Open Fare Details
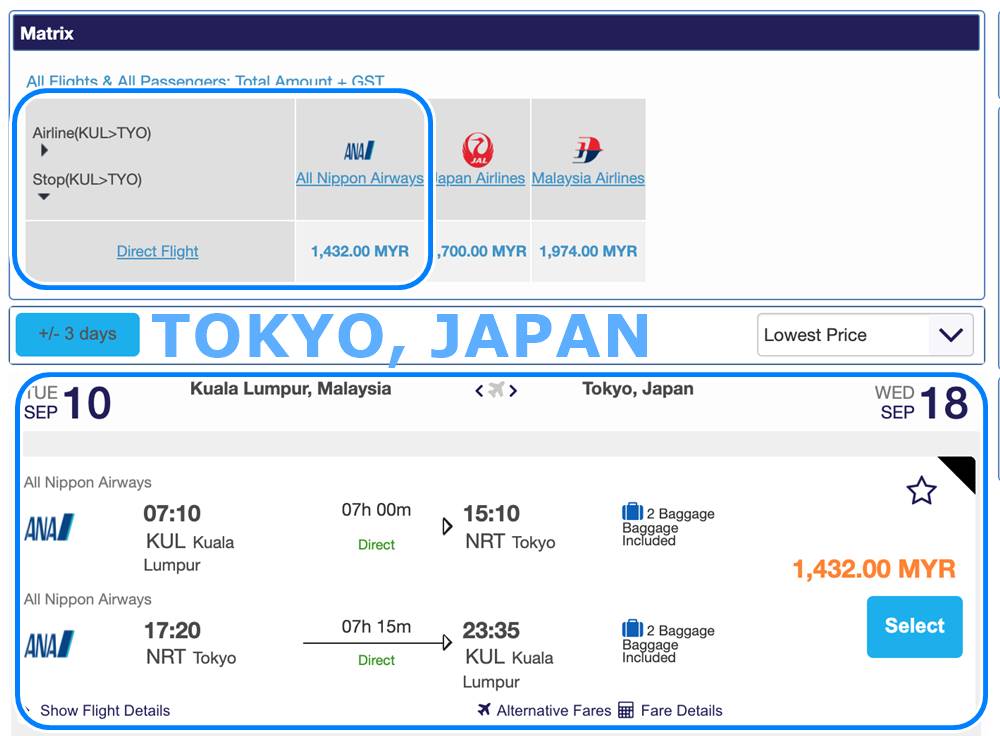The width and height of the screenshot is (1000, 736). pos(681,710)
